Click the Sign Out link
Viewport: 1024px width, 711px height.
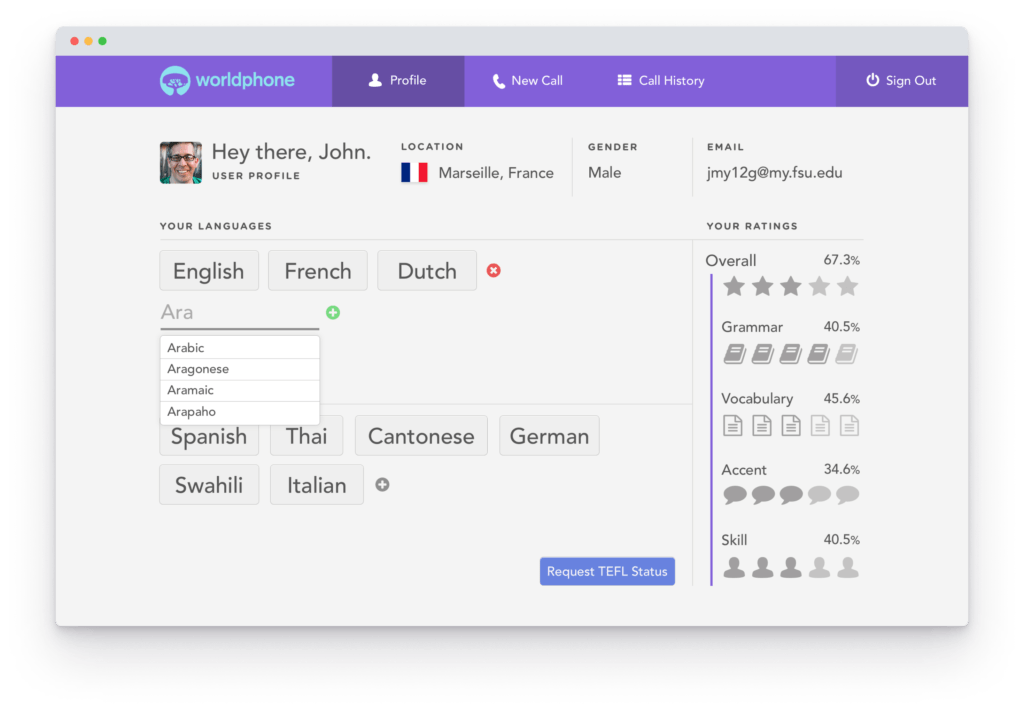click(x=909, y=81)
